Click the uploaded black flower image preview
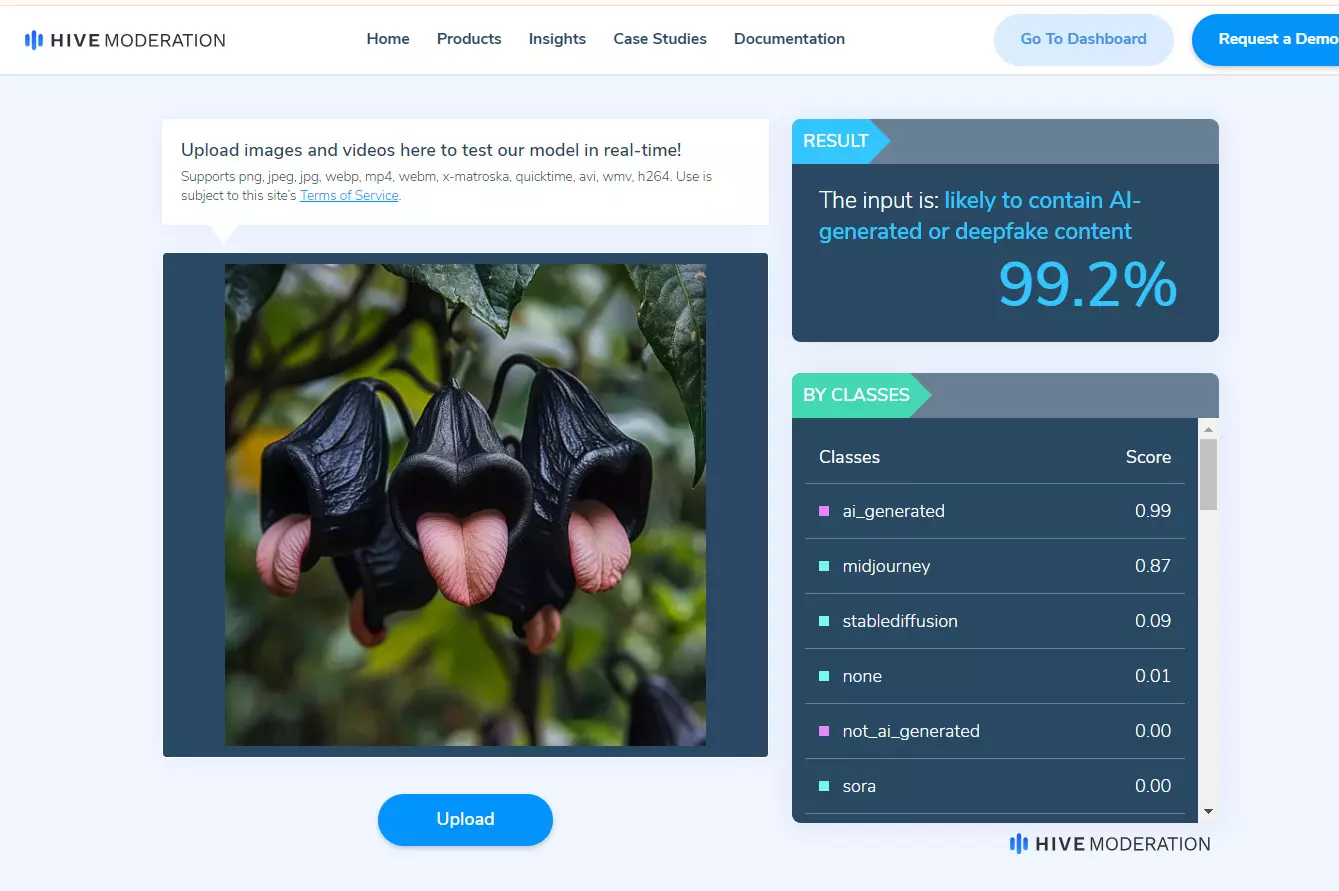Viewport: 1339px width, 891px height. 465,505
